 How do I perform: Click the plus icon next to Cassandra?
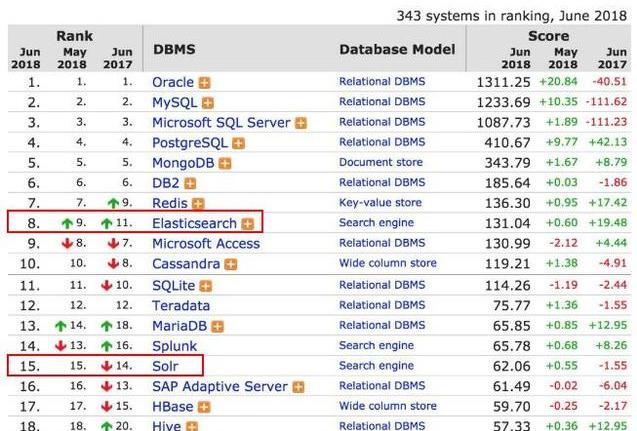(x=231, y=264)
